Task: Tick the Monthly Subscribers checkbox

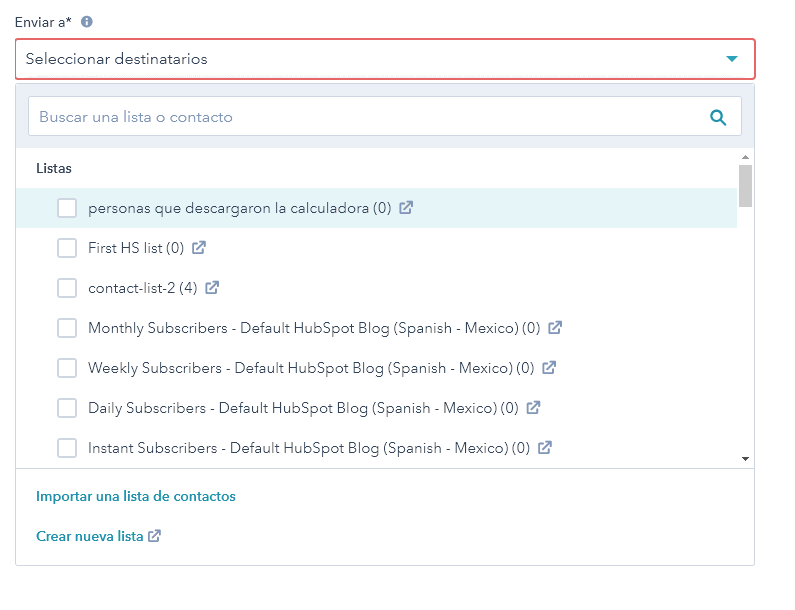Action: (x=67, y=328)
